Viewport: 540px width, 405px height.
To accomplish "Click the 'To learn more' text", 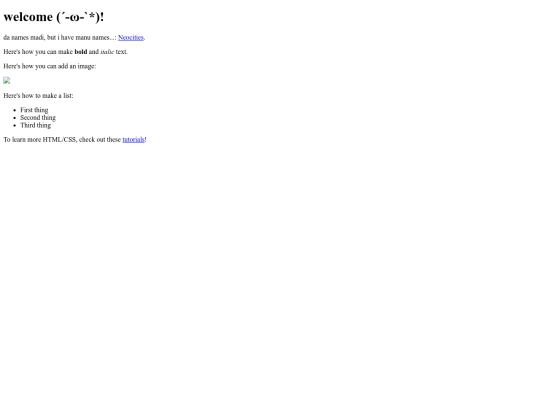I will coord(22,139).
